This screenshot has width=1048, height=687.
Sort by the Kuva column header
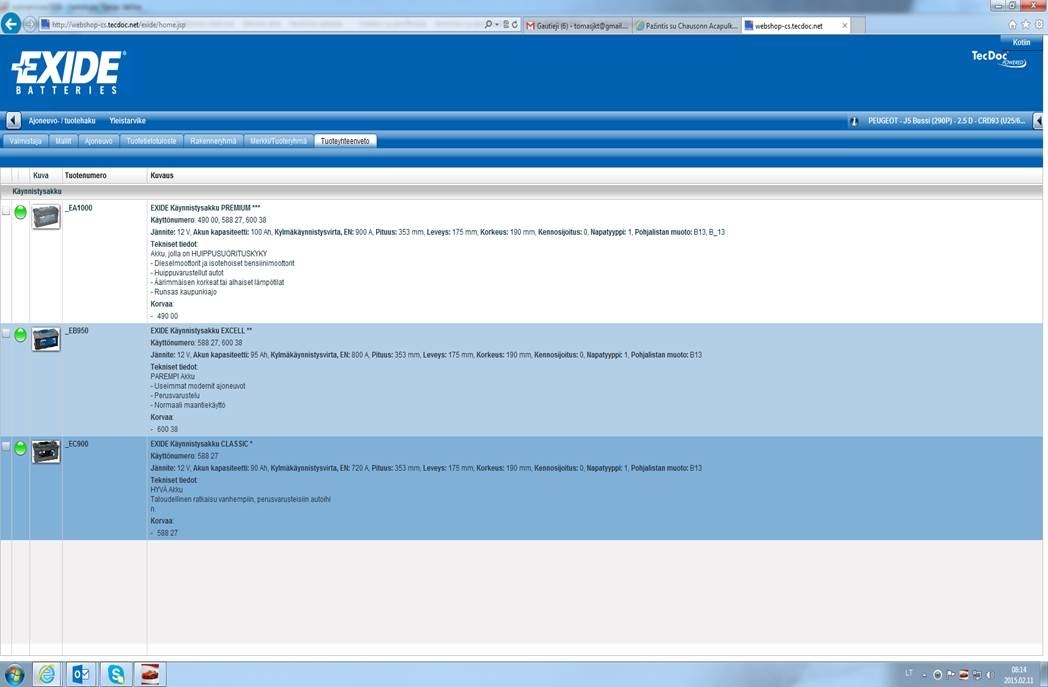coord(40,175)
